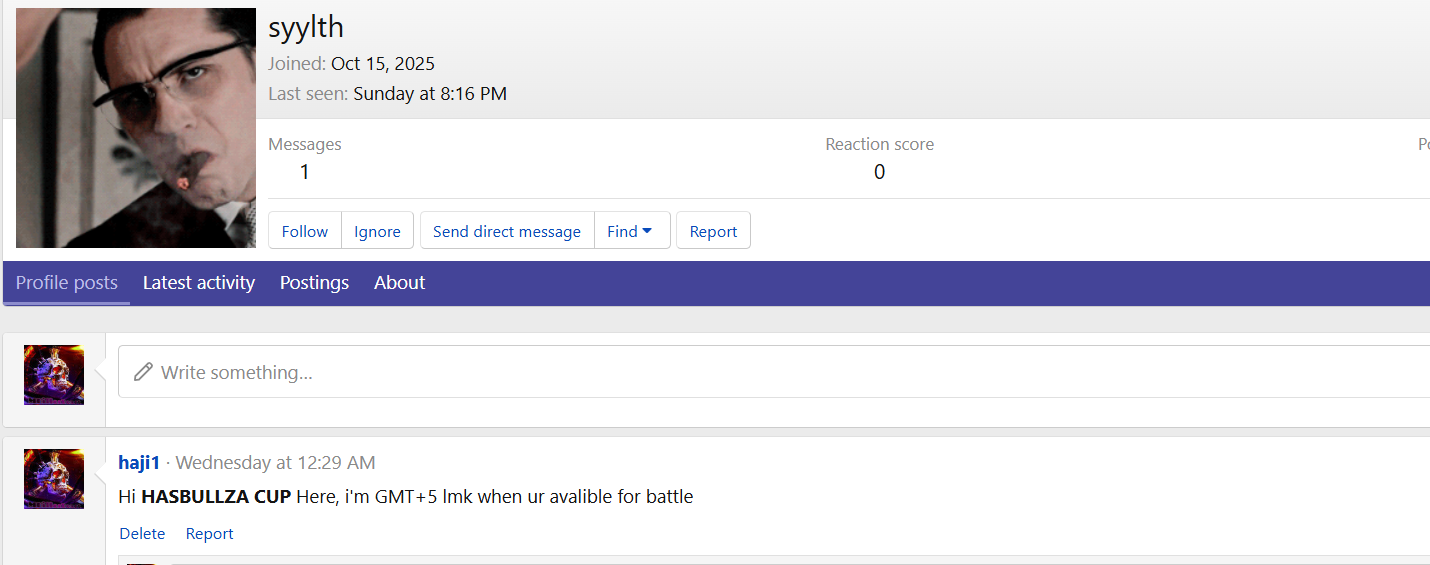Switch to the Latest activity tab

(199, 283)
